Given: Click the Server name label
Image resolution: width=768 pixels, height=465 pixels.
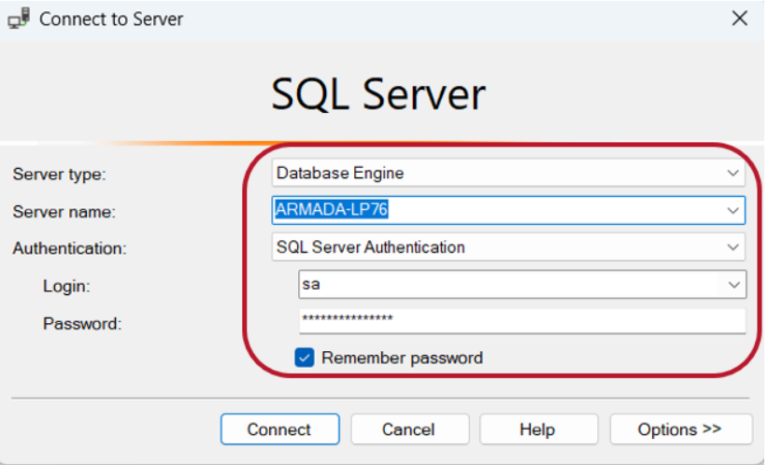Looking at the screenshot, I should point(64,211).
